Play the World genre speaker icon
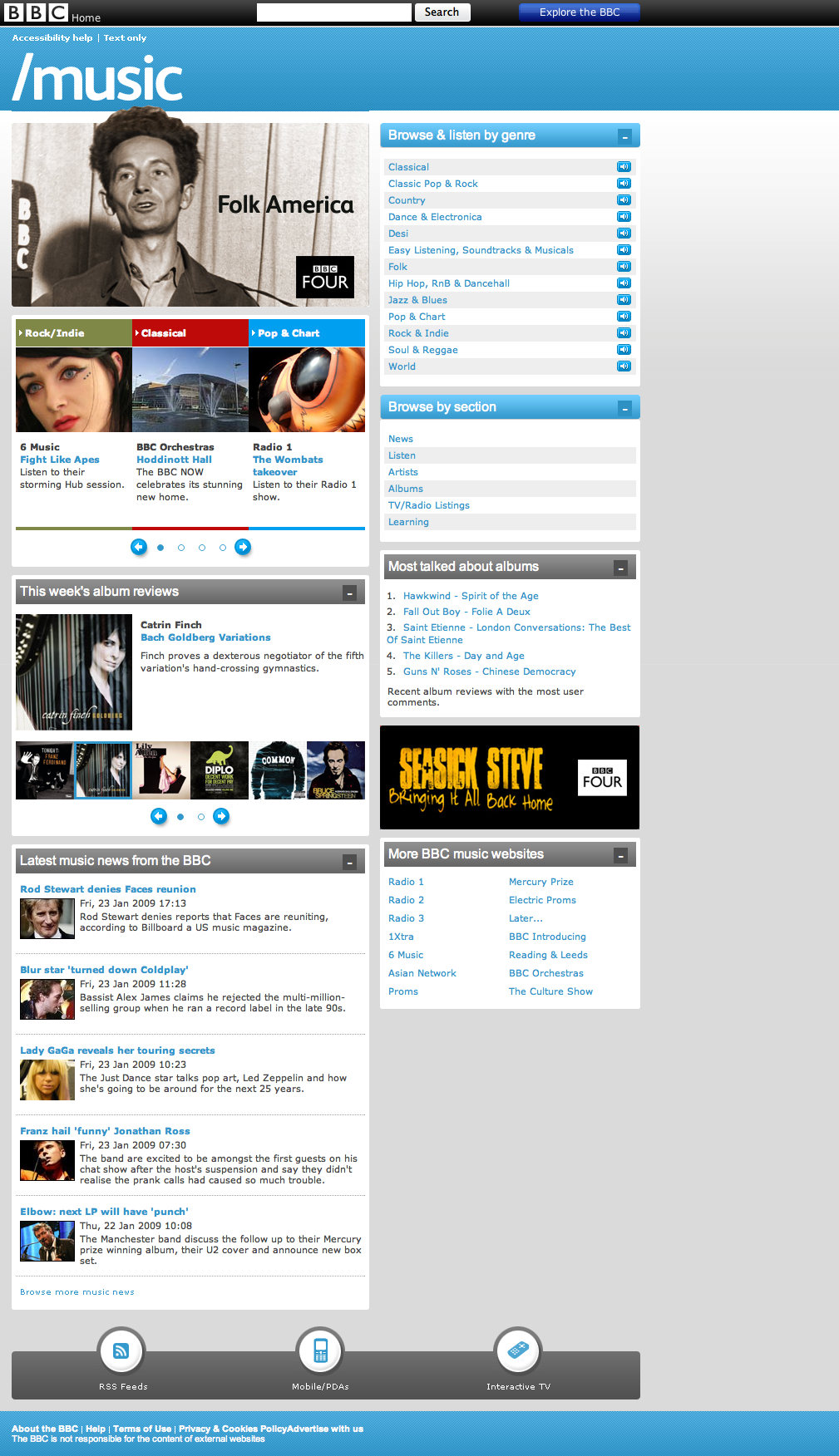 pos(624,366)
